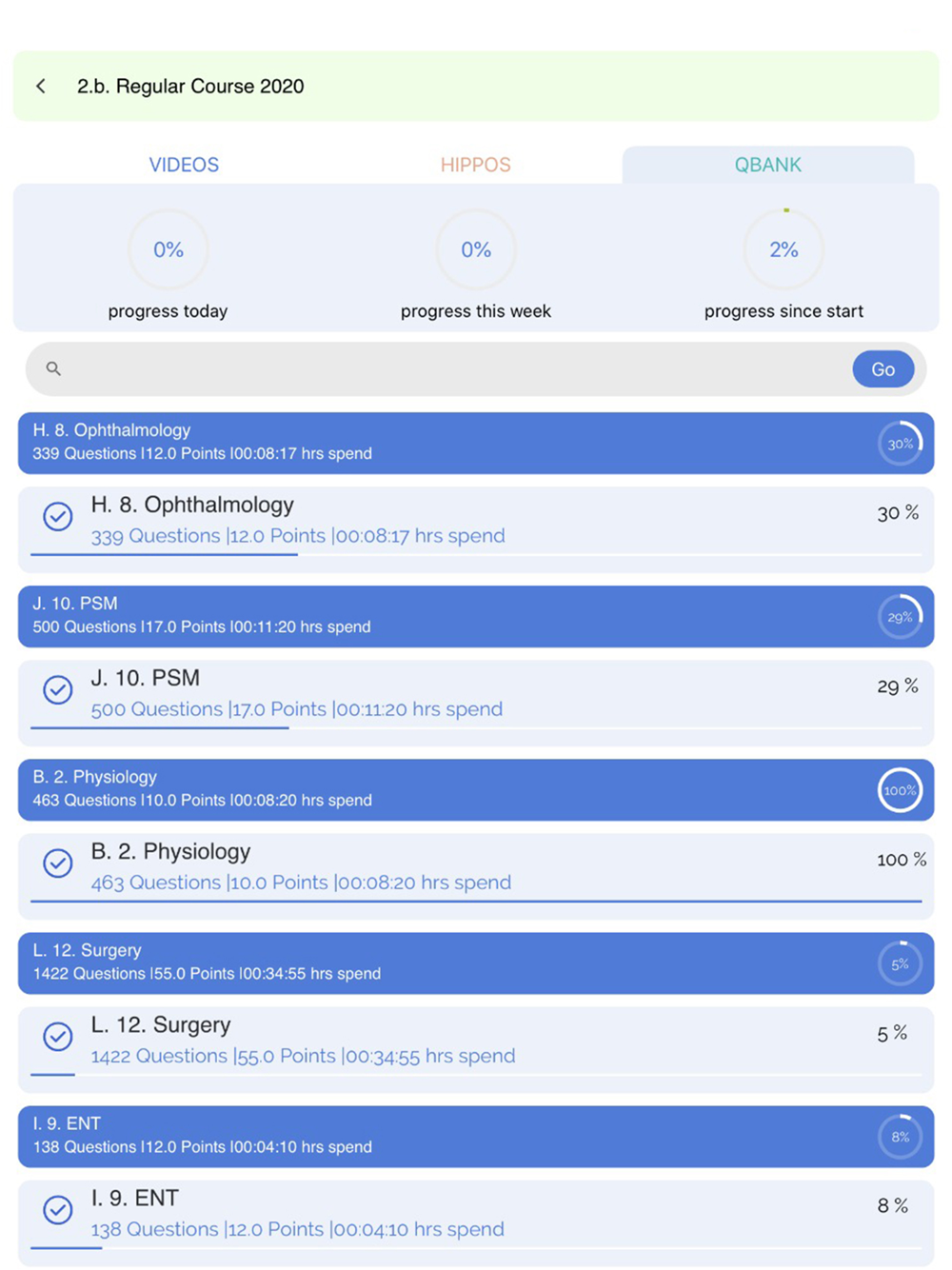The image size is (952, 1270).
Task: Click the PSM progress bar
Action: click(476, 728)
